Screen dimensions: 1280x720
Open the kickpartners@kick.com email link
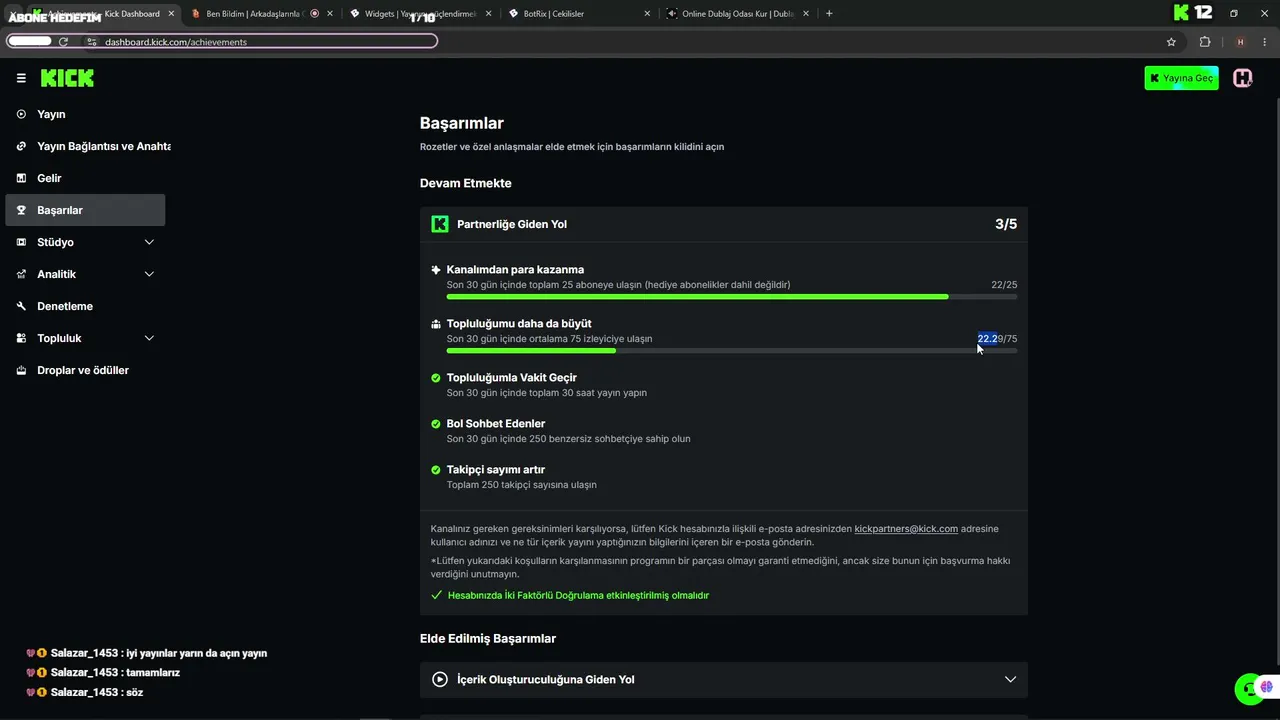click(906, 529)
